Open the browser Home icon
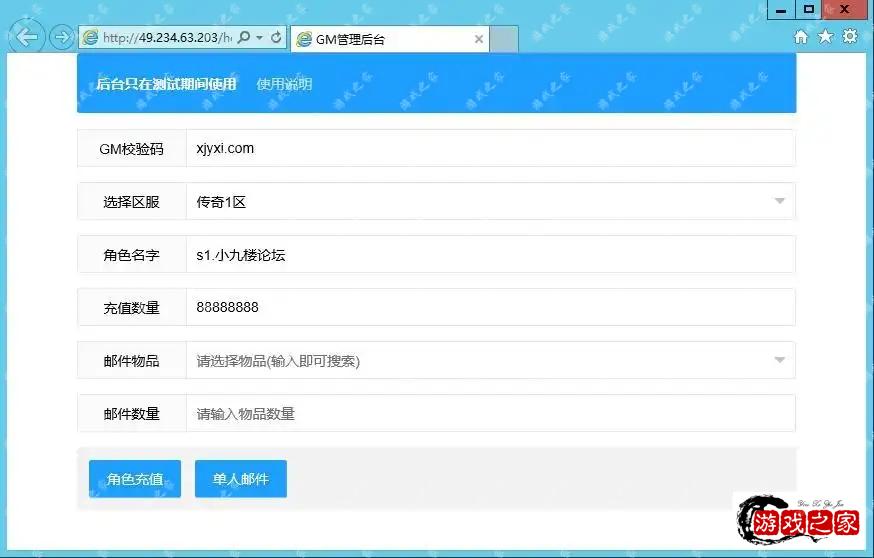The image size is (874, 558). (801, 37)
